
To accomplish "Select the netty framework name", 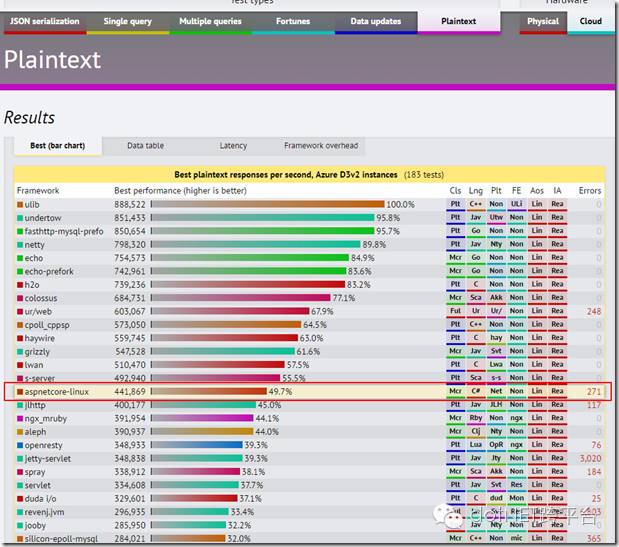I will (35, 245).
